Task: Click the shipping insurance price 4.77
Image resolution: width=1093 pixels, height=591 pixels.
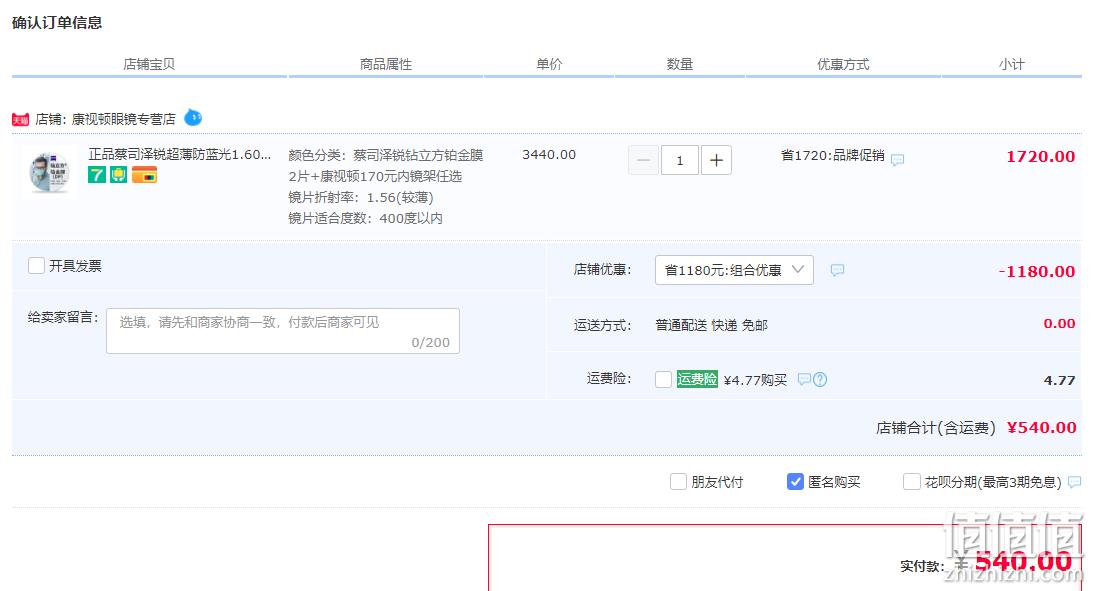Action: [x=1060, y=380]
